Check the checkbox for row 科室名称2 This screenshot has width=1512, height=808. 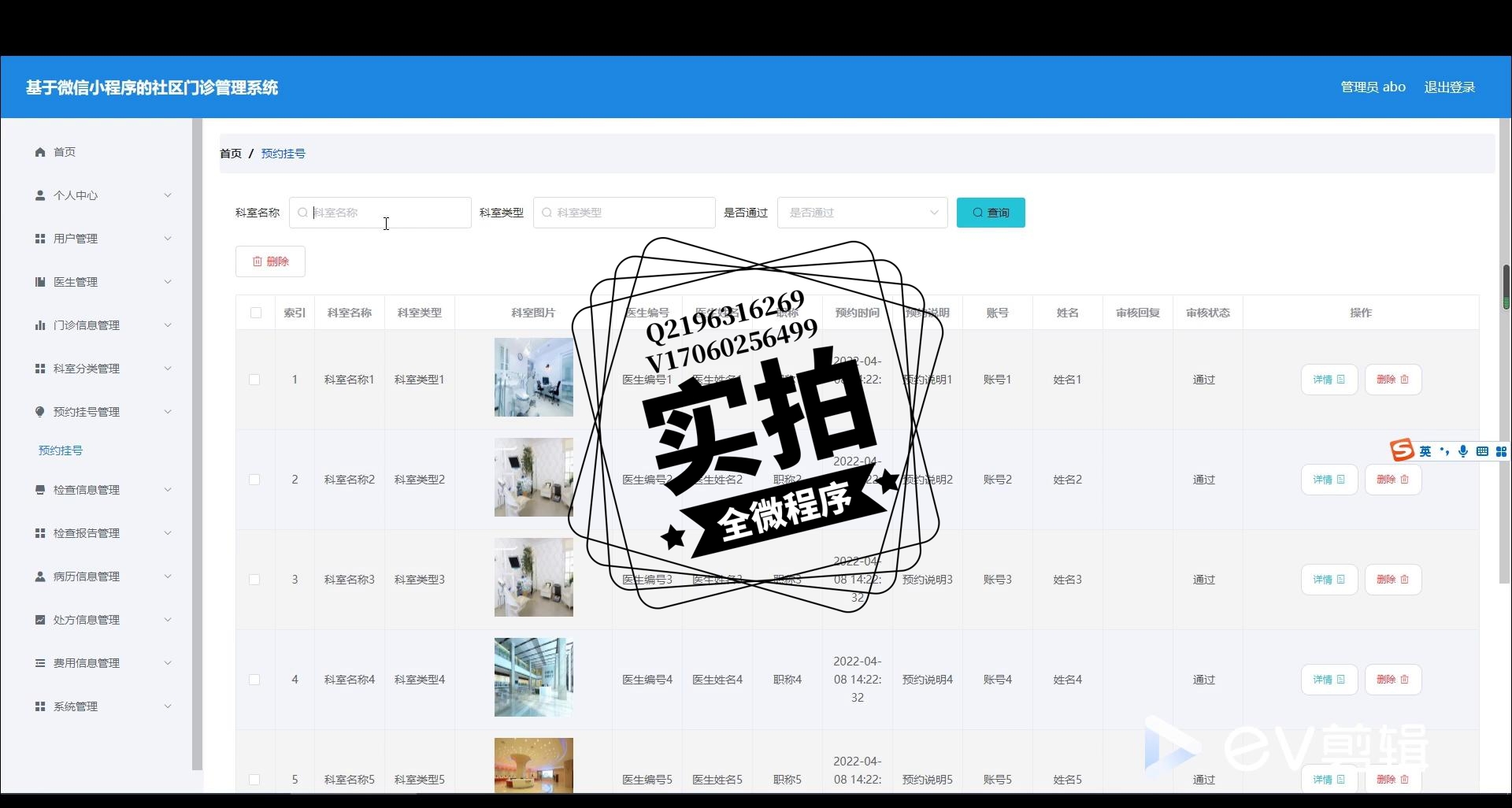click(254, 480)
